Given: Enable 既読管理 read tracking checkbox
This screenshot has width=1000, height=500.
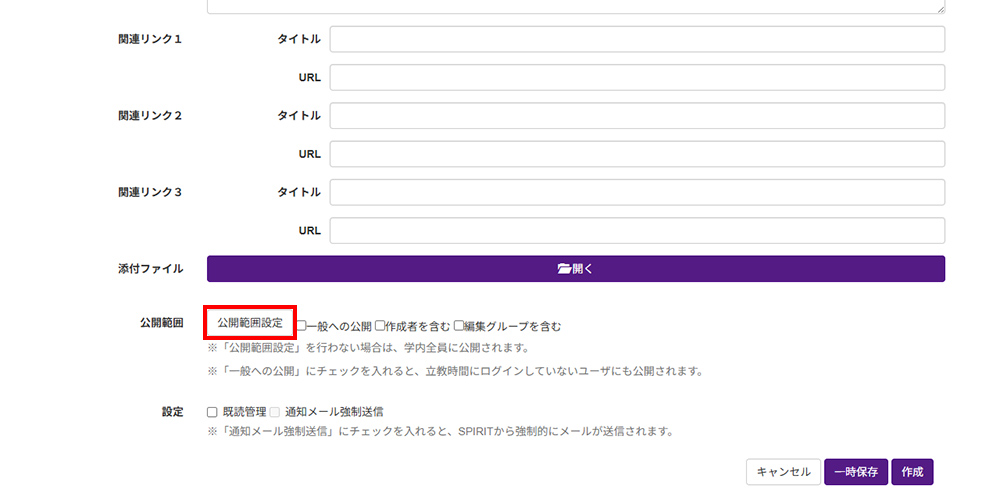Looking at the screenshot, I should 212,411.
